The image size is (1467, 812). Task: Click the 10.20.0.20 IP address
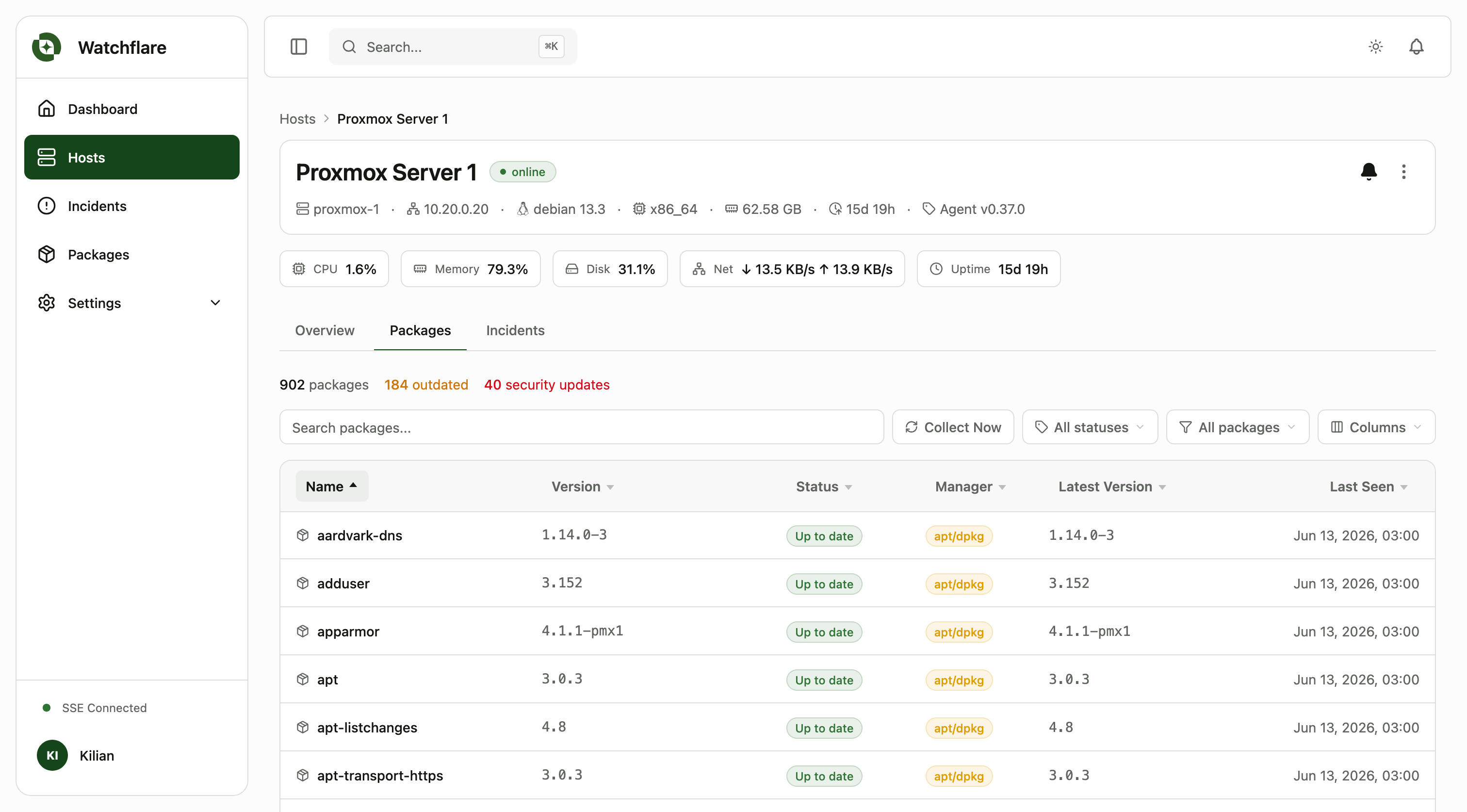456,209
